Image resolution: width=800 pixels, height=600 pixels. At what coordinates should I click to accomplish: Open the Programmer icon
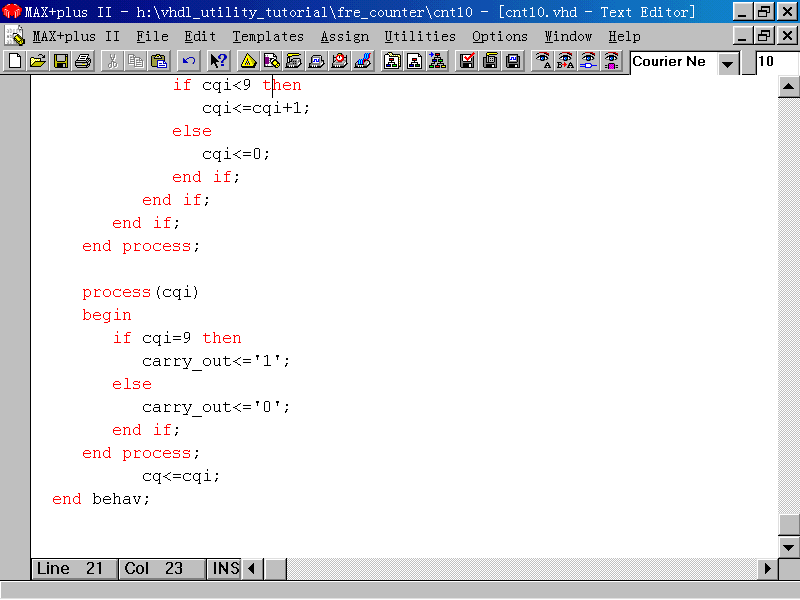tap(363, 61)
